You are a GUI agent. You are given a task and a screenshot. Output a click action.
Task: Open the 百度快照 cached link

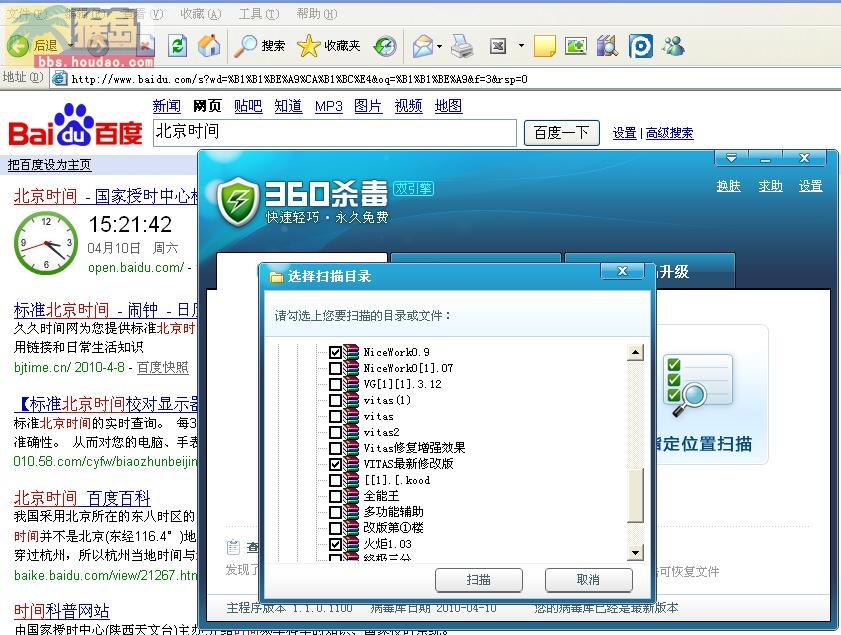pos(163,367)
